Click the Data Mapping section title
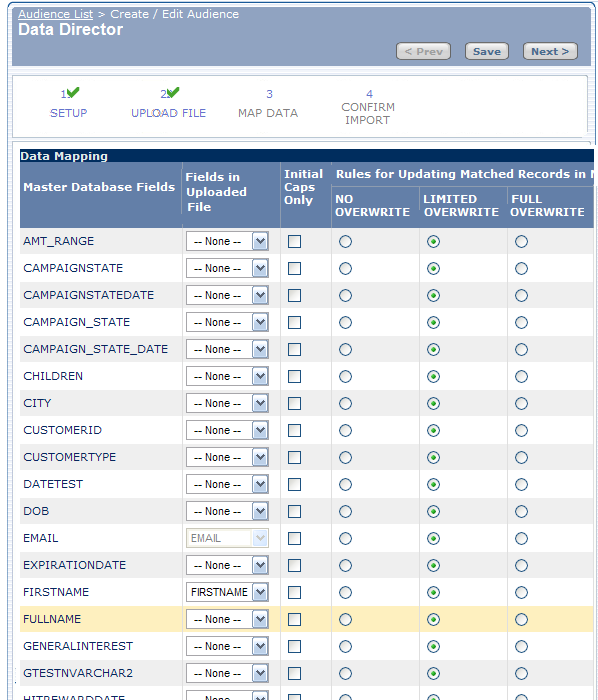598x700 pixels. click(x=64, y=156)
